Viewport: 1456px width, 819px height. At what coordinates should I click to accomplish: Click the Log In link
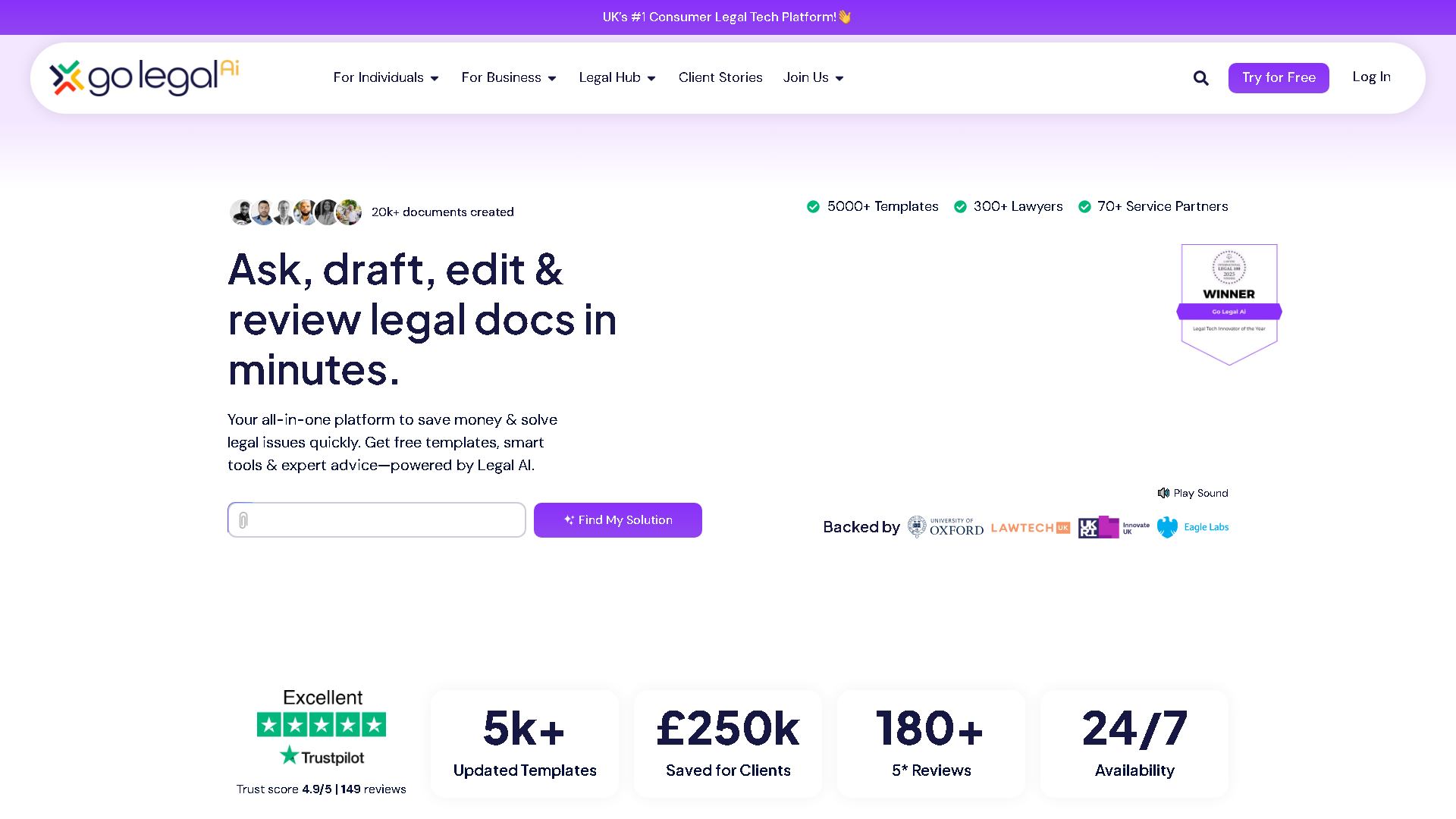[1371, 77]
